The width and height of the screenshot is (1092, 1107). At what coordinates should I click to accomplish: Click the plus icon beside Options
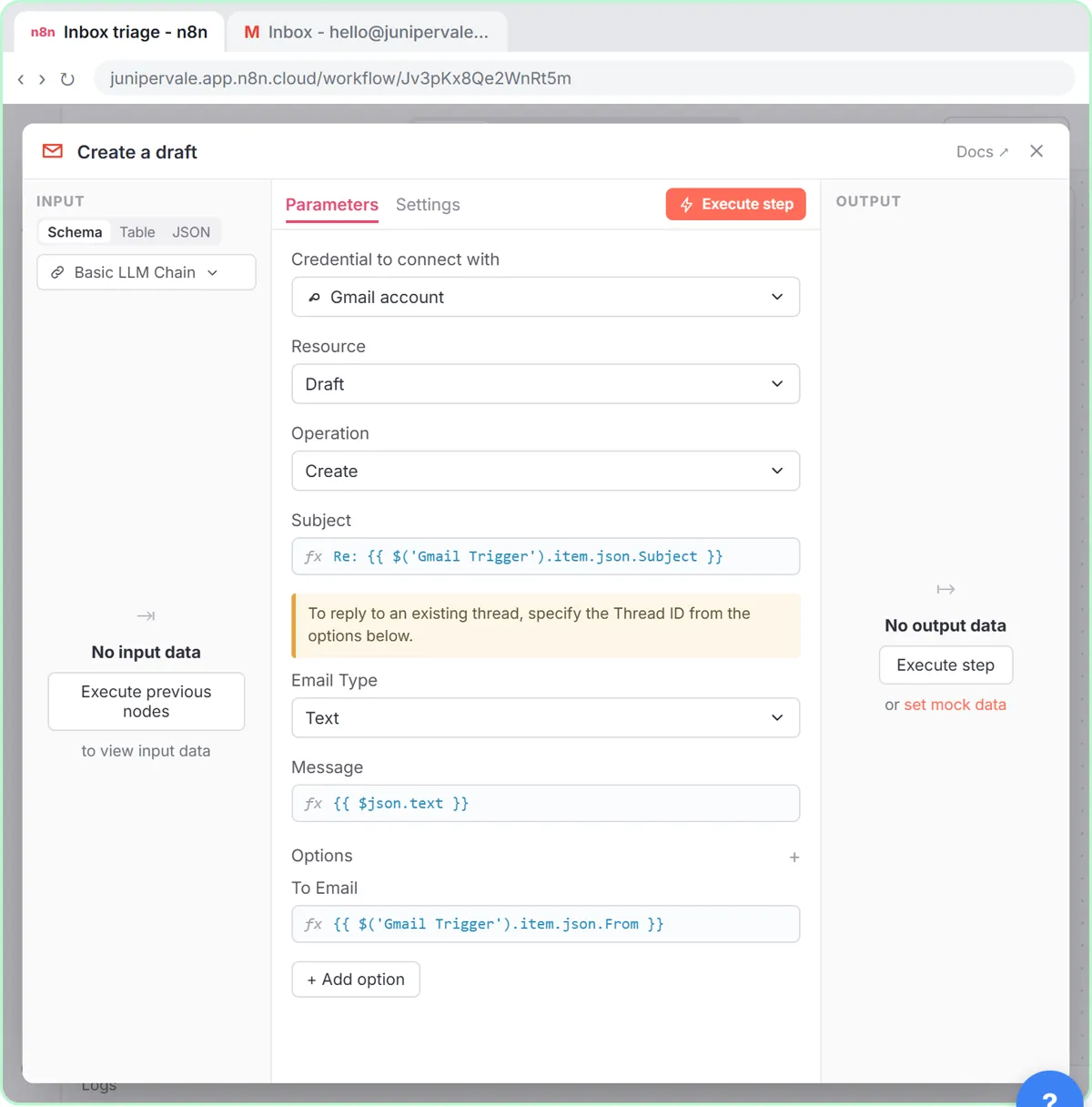point(794,858)
